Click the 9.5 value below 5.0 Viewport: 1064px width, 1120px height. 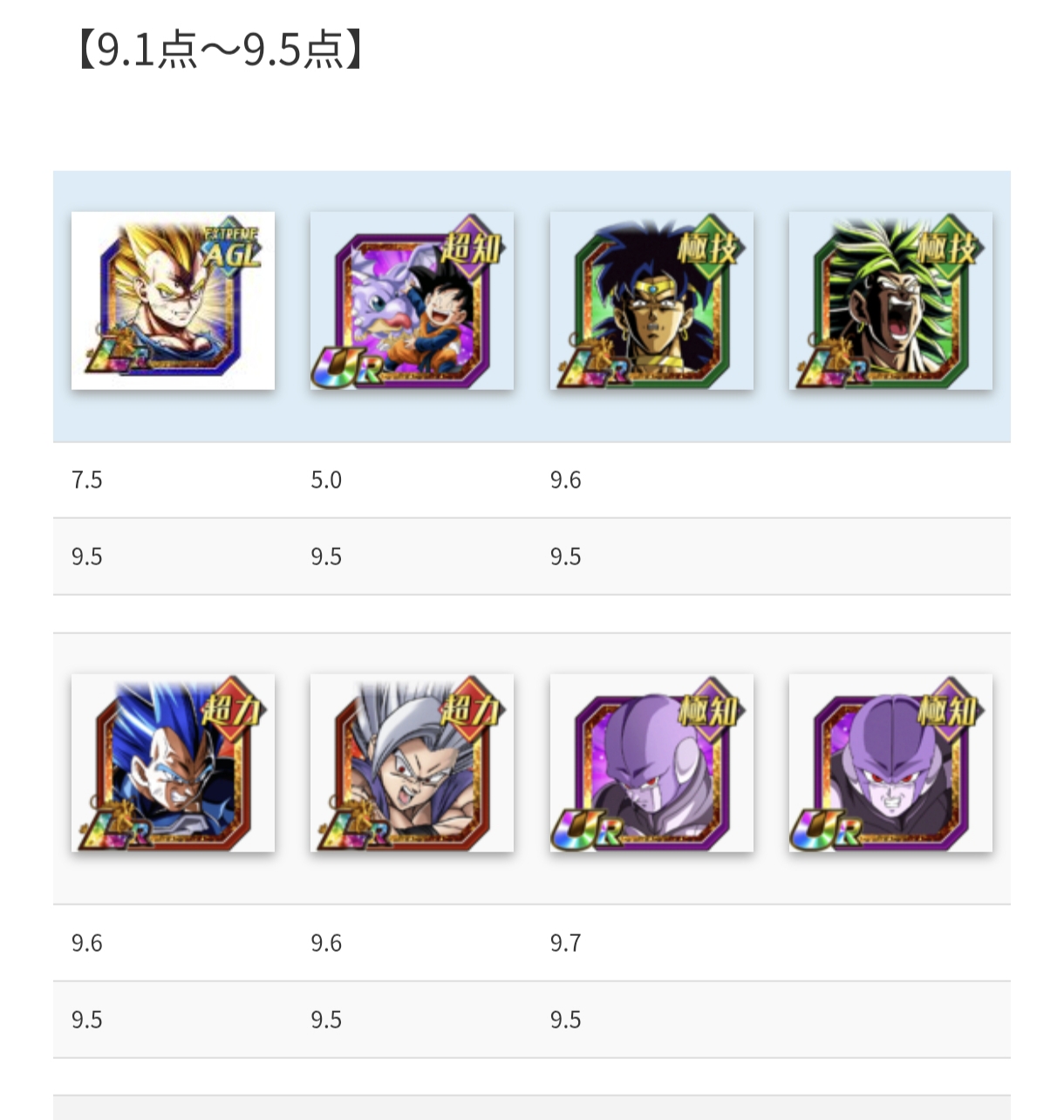point(326,557)
